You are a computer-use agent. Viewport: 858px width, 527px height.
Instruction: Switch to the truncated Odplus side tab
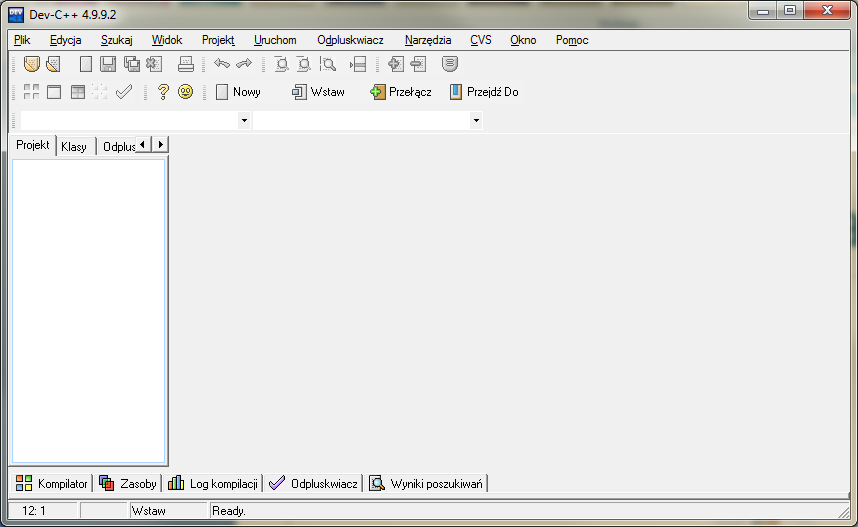click(119, 147)
